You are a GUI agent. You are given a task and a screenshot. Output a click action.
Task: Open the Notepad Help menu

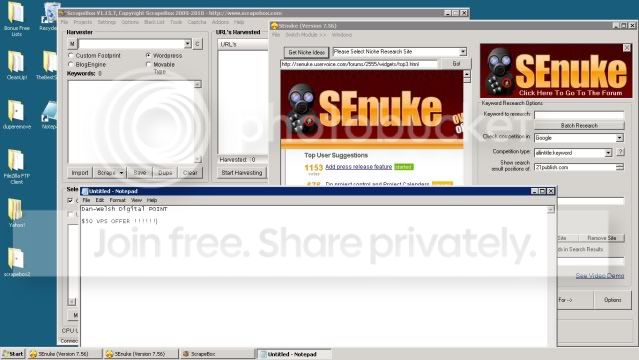click(152, 200)
